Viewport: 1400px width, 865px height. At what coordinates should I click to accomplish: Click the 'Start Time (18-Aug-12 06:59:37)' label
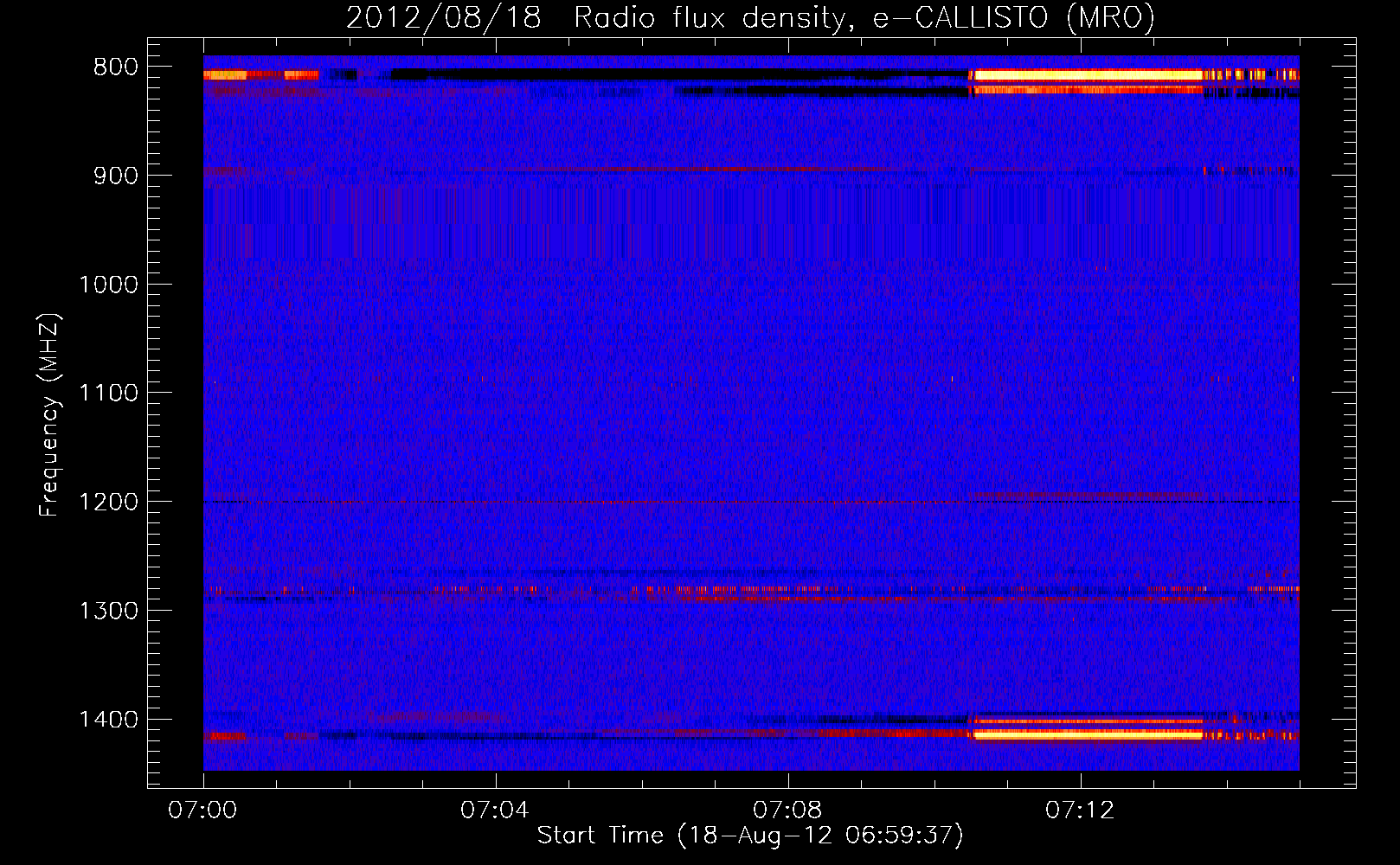click(x=750, y=836)
